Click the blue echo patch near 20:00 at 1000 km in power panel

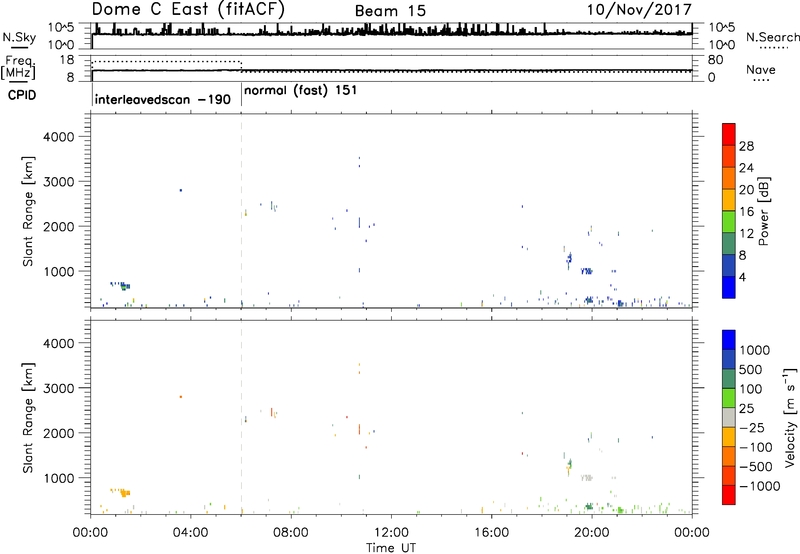[x=586, y=271]
